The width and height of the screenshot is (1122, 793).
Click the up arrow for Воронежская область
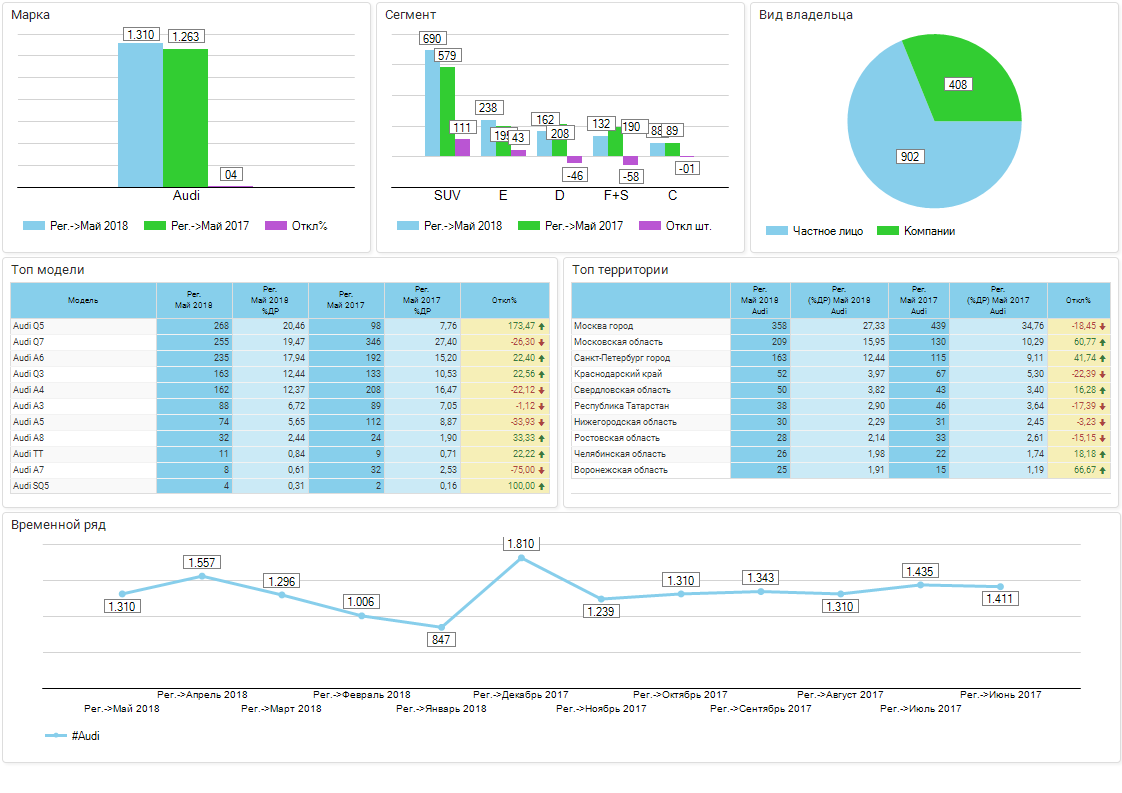click(1103, 470)
